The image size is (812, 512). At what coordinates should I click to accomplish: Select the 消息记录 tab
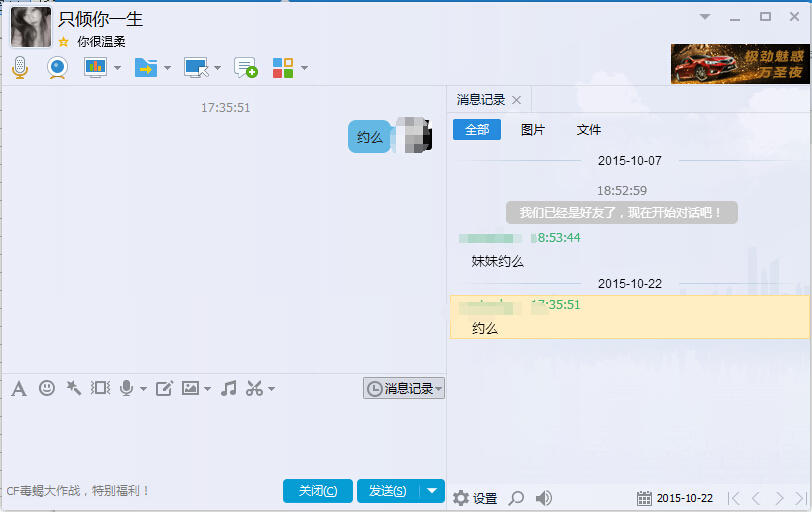click(481, 99)
